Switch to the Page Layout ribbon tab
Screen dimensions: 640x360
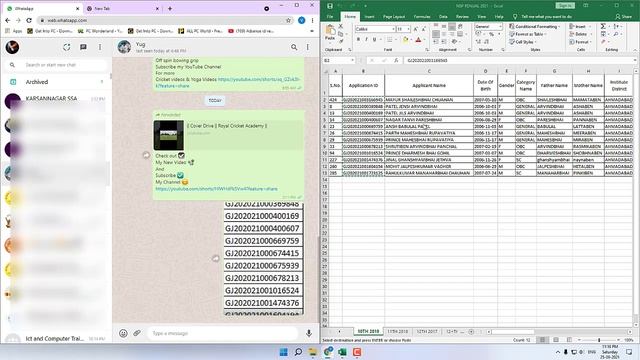tap(394, 17)
